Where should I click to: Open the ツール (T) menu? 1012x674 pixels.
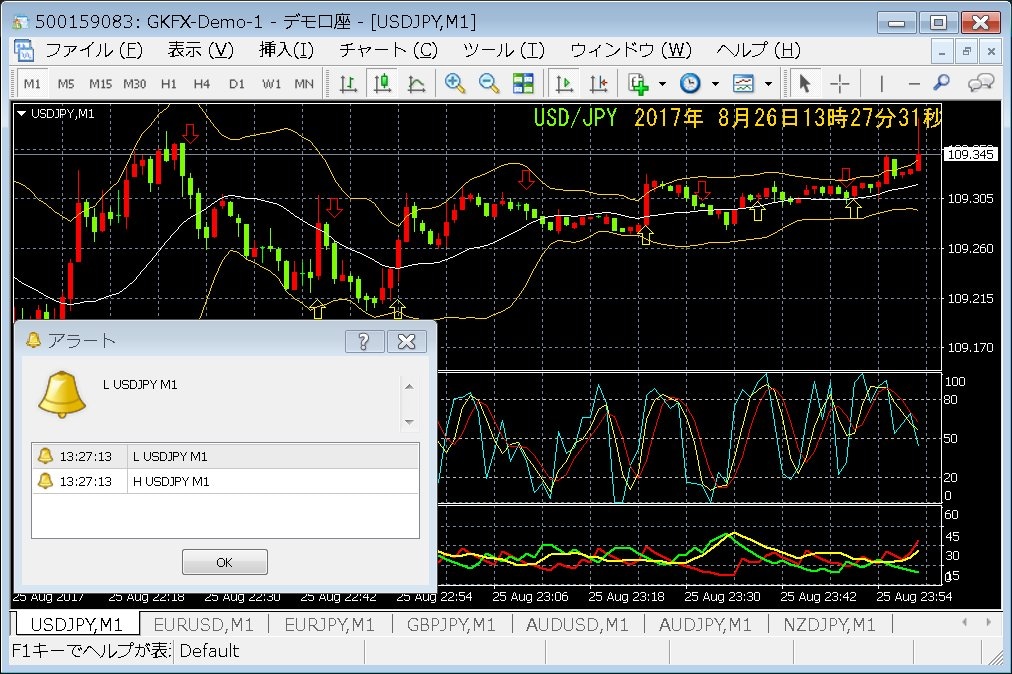pyautogui.click(x=503, y=50)
